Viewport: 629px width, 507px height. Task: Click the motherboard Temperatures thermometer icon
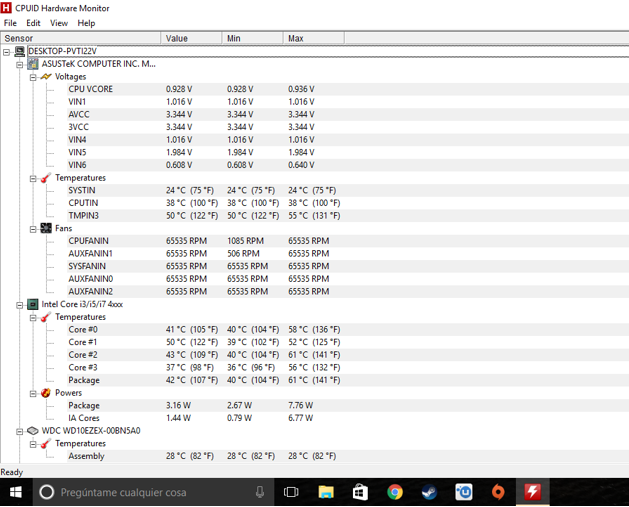(46, 178)
